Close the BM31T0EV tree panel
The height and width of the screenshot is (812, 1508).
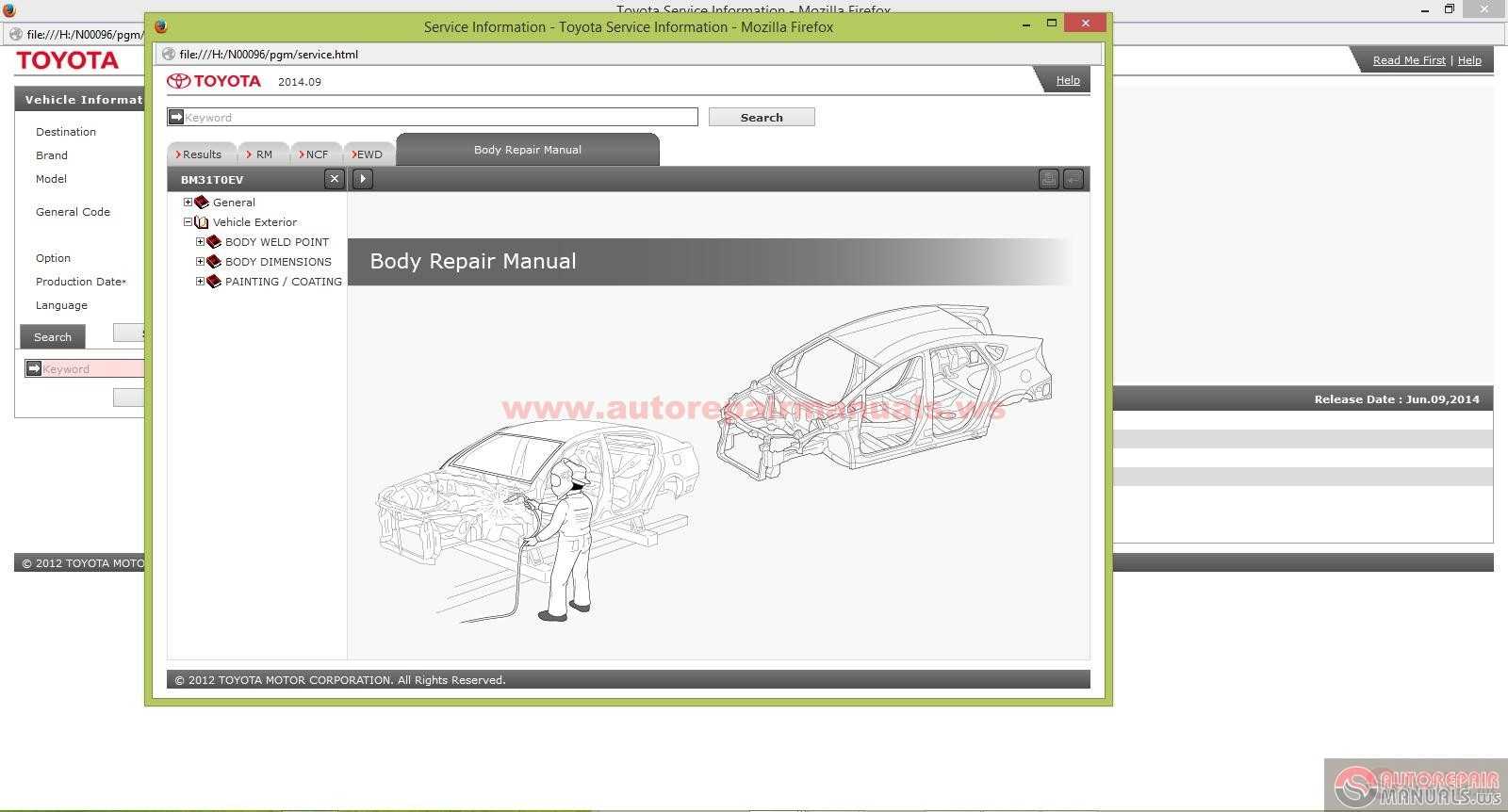(334, 179)
